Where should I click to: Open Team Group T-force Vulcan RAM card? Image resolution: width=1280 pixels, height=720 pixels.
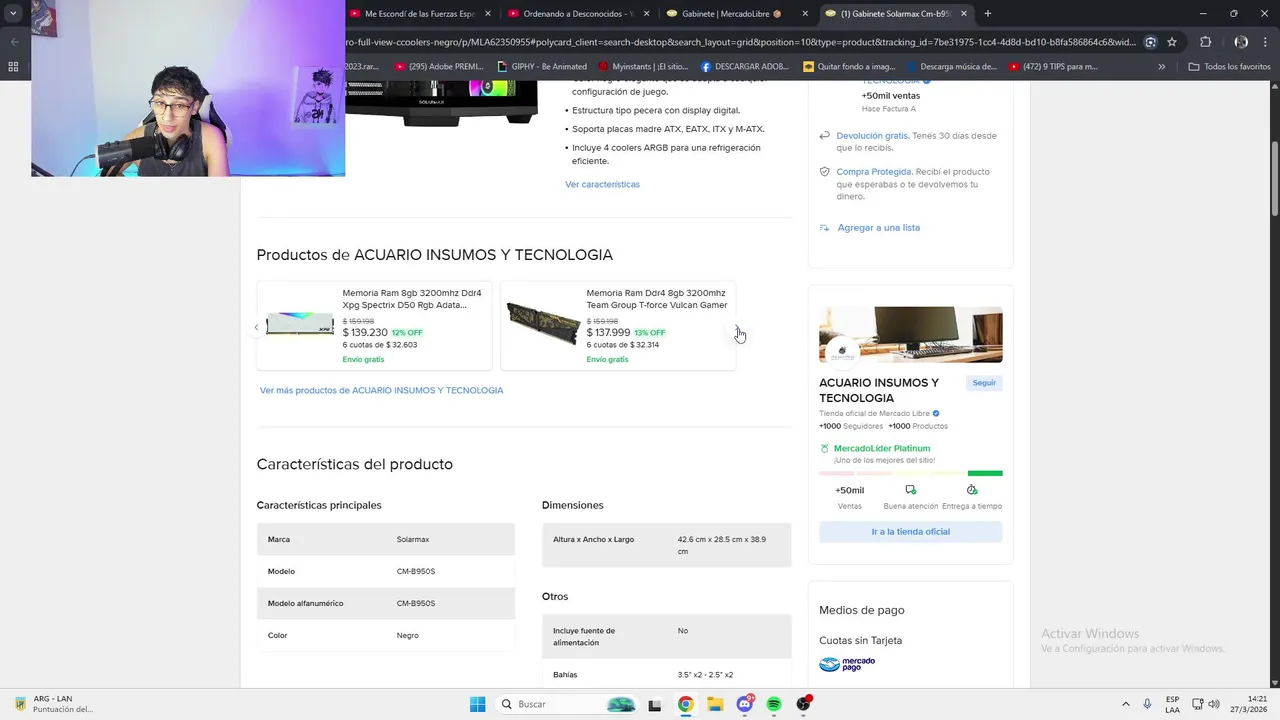[618, 326]
